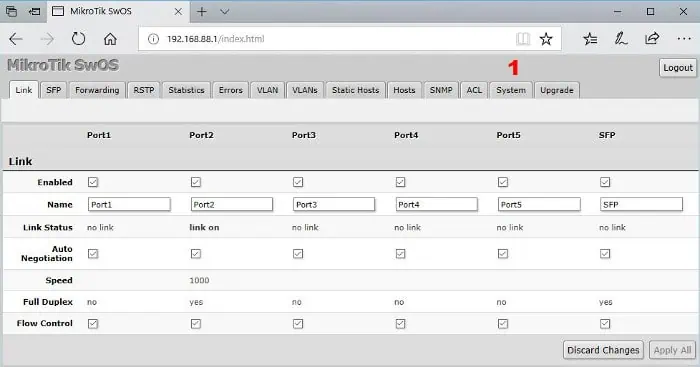Click the Port3 name field
Viewport: 700px width, 367px height.
[x=334, y=204]
